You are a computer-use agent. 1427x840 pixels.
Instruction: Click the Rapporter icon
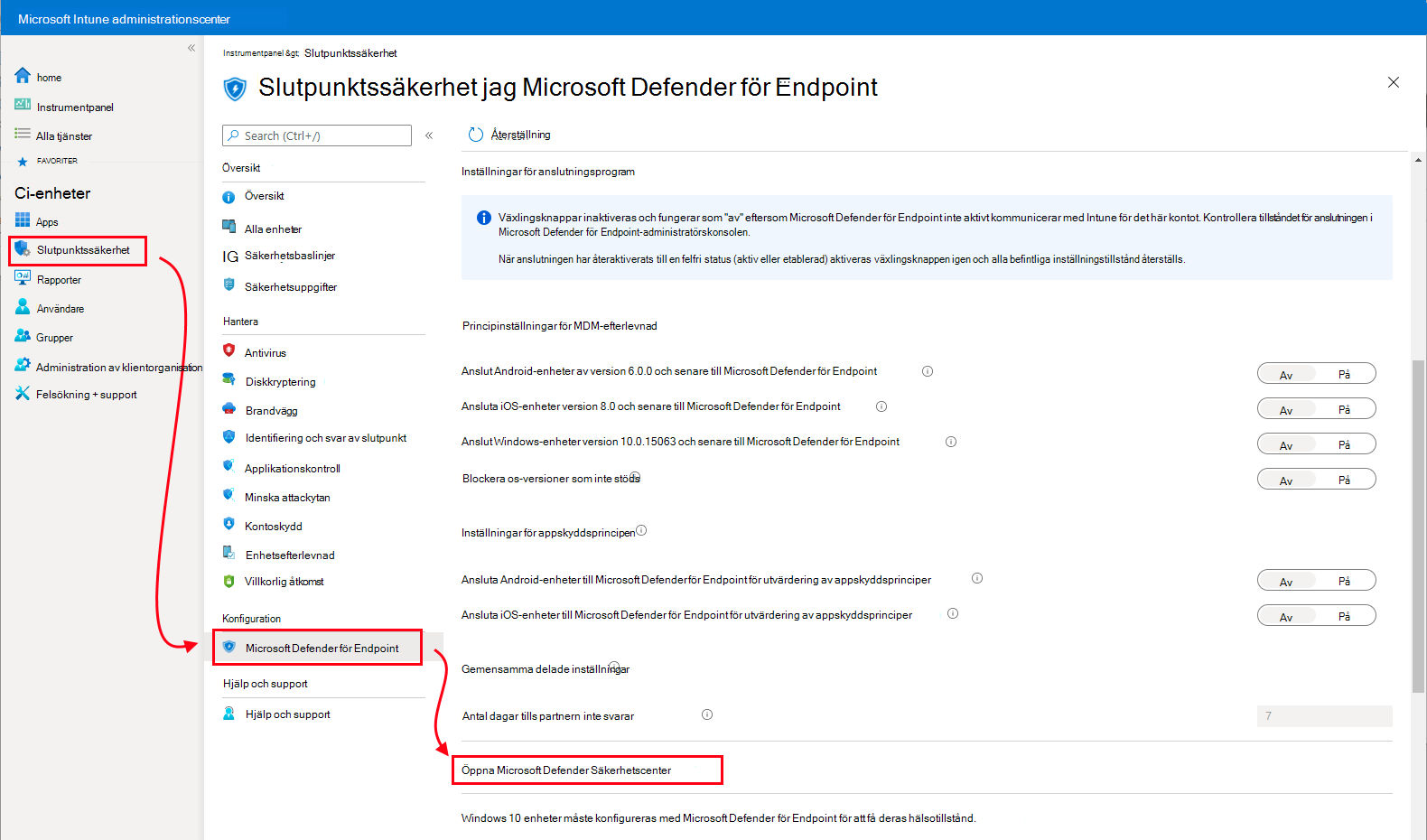click(x=23, y=278)
